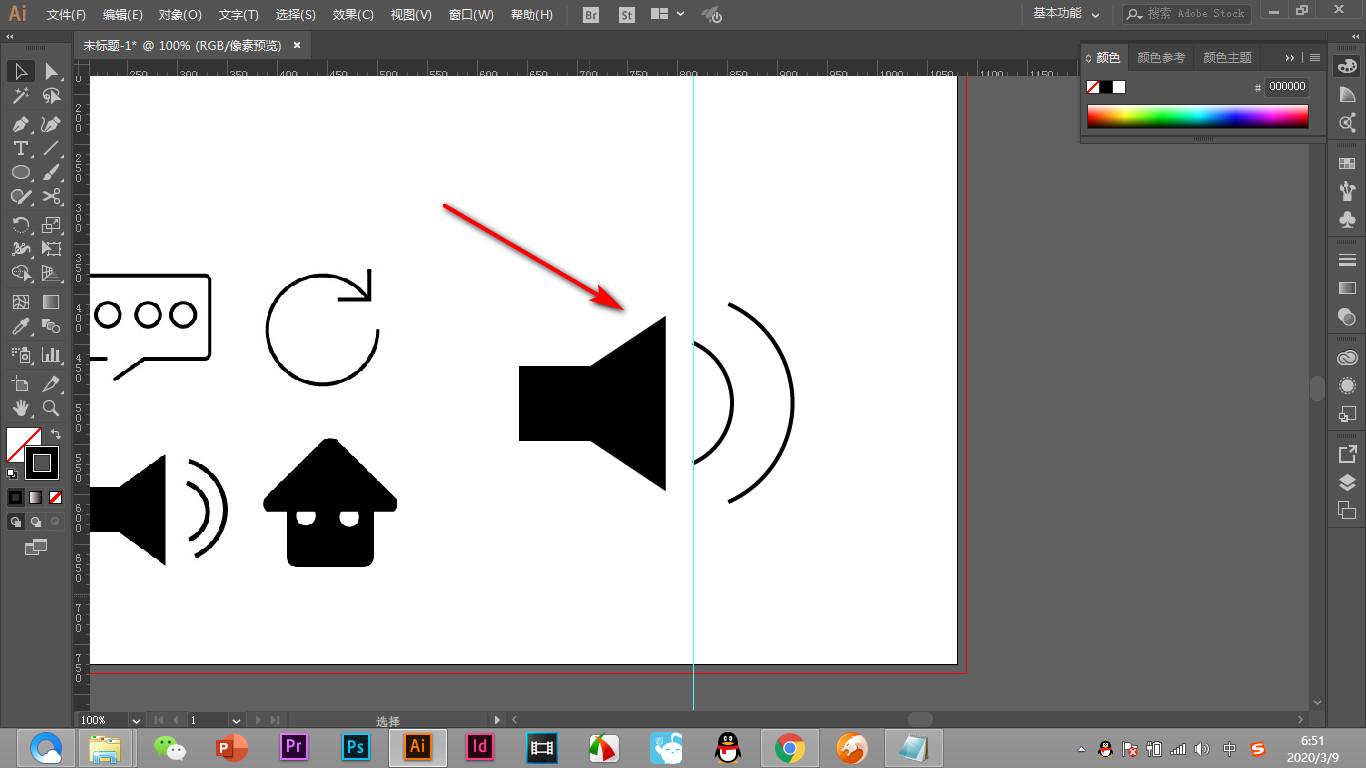Click the hex color value field
1366x768 pixels.
(1287, 87)
